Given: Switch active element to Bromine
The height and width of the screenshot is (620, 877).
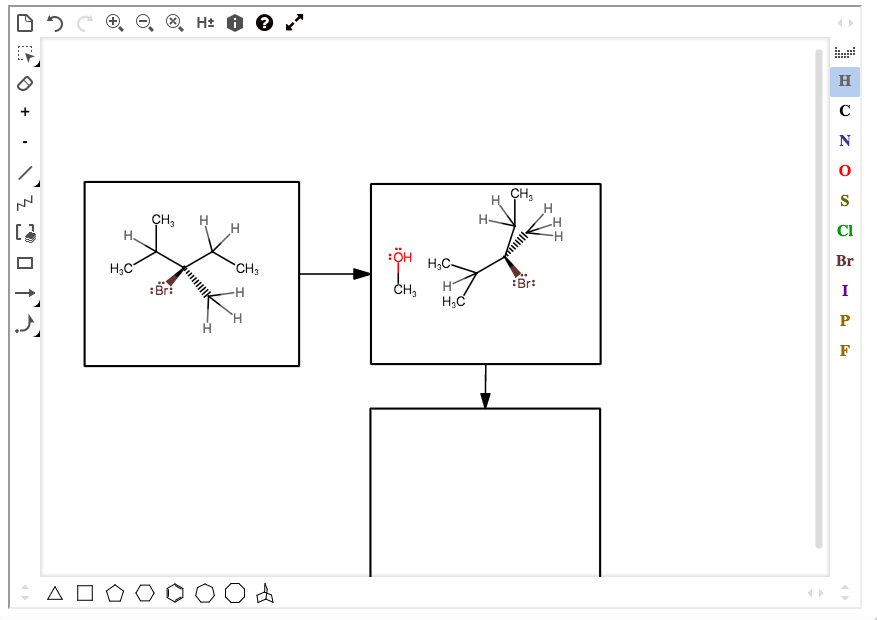Looking at the screenshot, I should coord(845,261).
